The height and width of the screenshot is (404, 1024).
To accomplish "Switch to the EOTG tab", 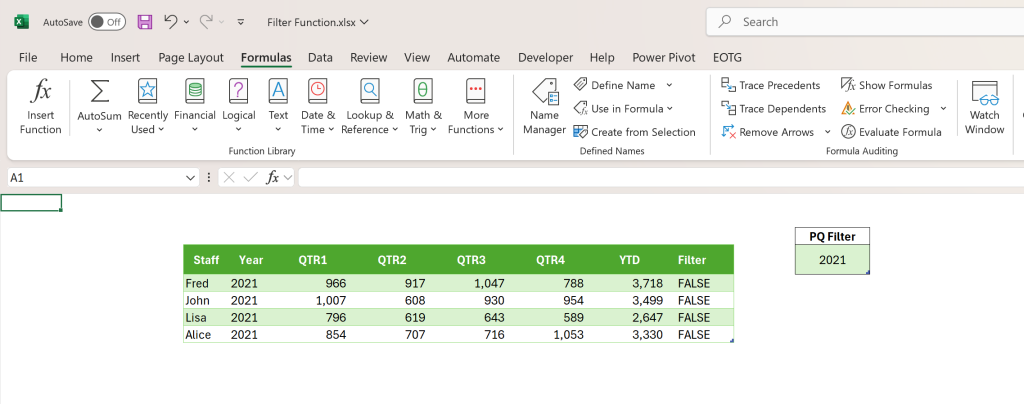I will tap(728, 57).
